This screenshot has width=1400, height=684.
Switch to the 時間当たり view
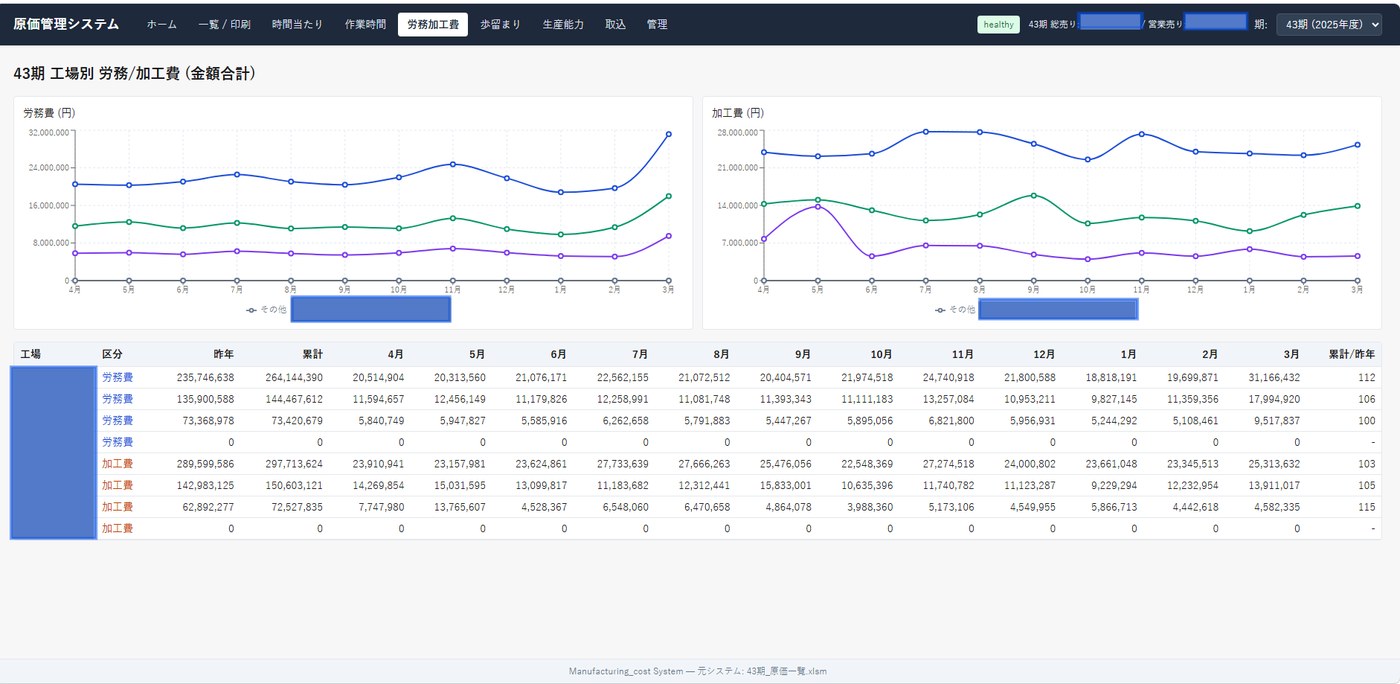click(x=297, y=24)
